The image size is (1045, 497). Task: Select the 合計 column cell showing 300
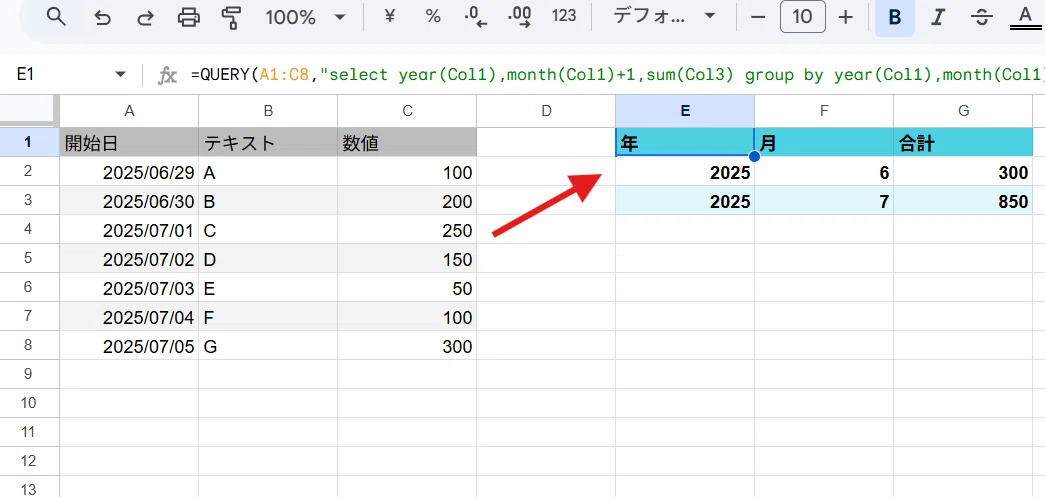click(963, 172)
